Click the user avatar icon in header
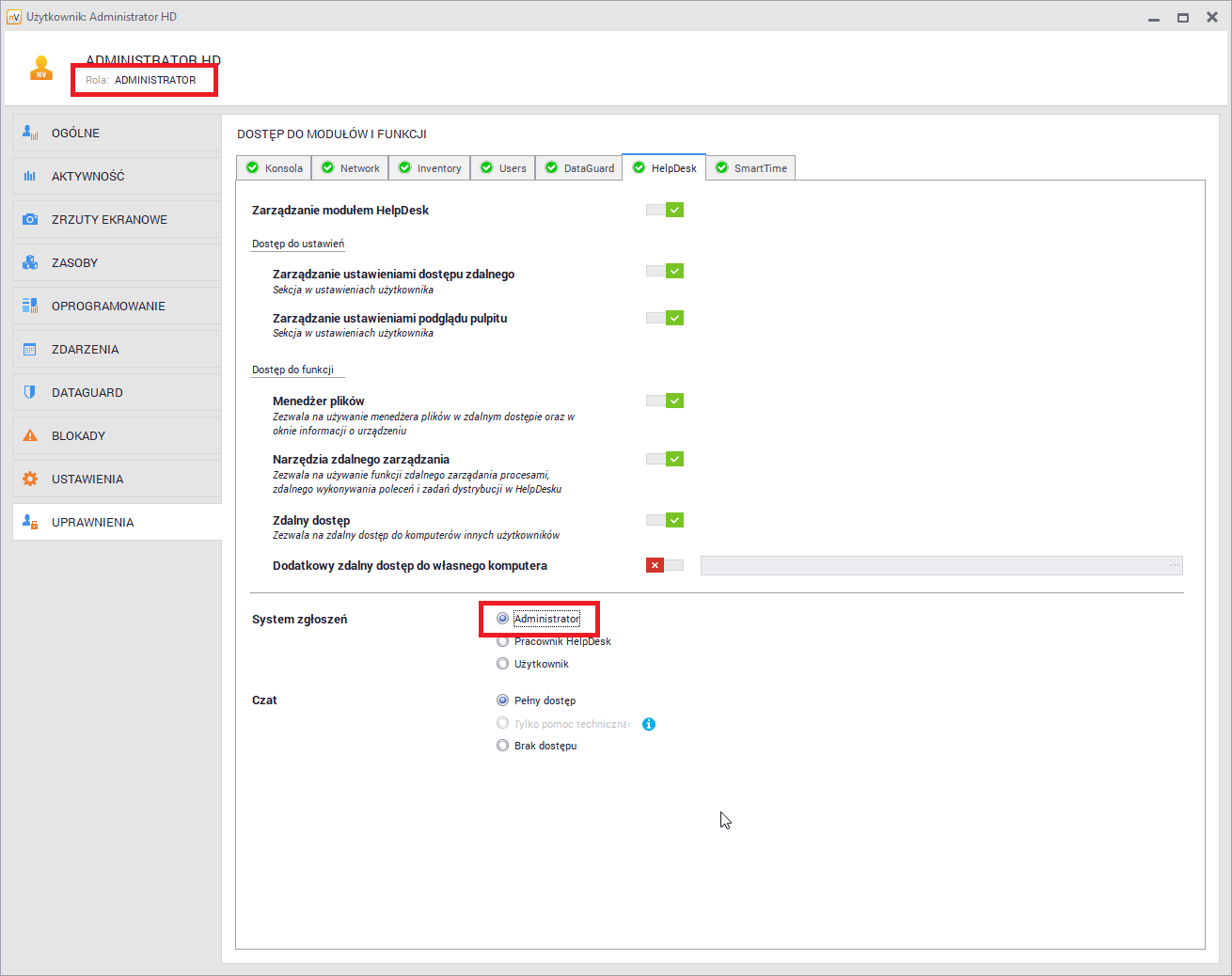The image size is (1232, 976). [40, 69]
